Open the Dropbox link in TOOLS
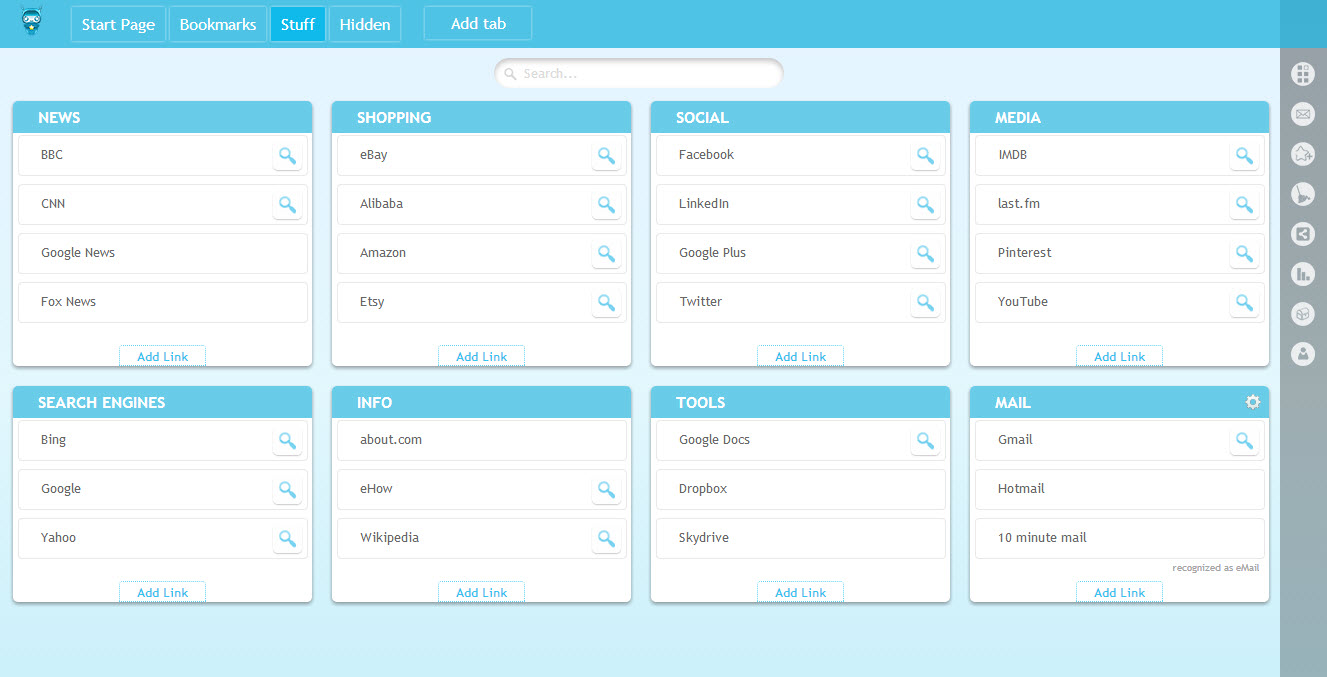1327x677 pixels. (x=703, y=489)
